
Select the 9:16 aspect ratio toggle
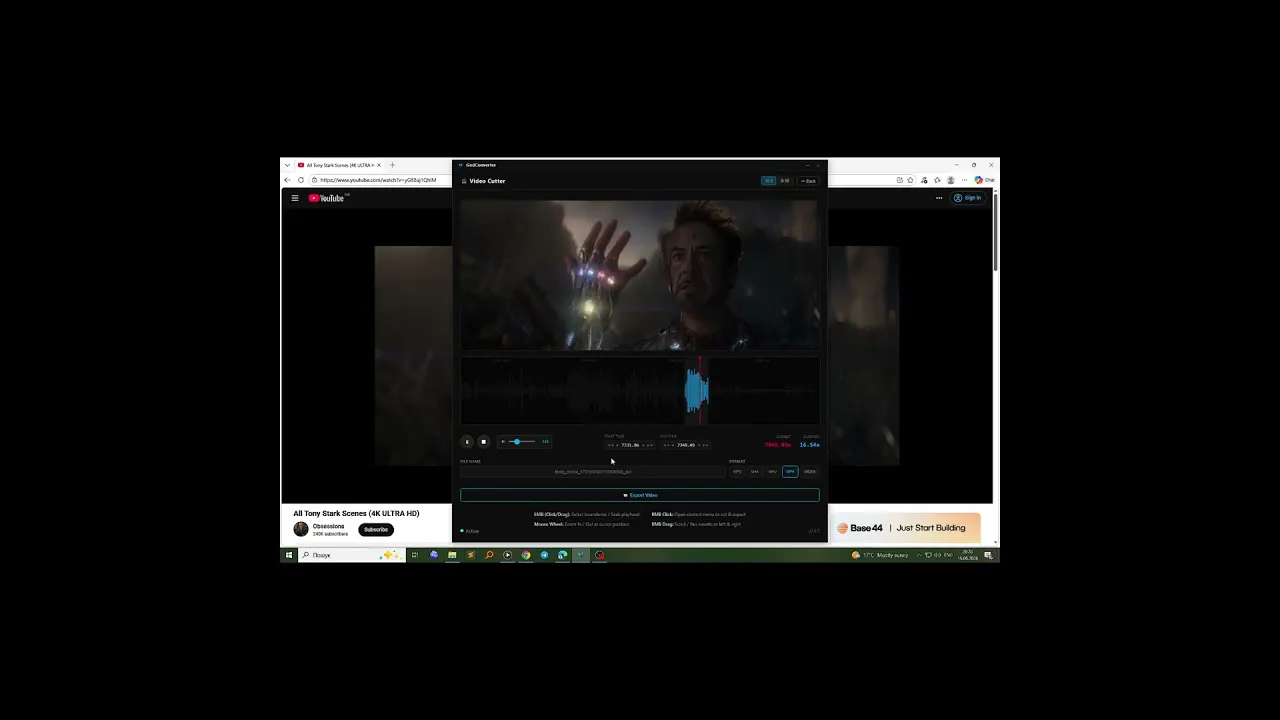coord(785,181)
